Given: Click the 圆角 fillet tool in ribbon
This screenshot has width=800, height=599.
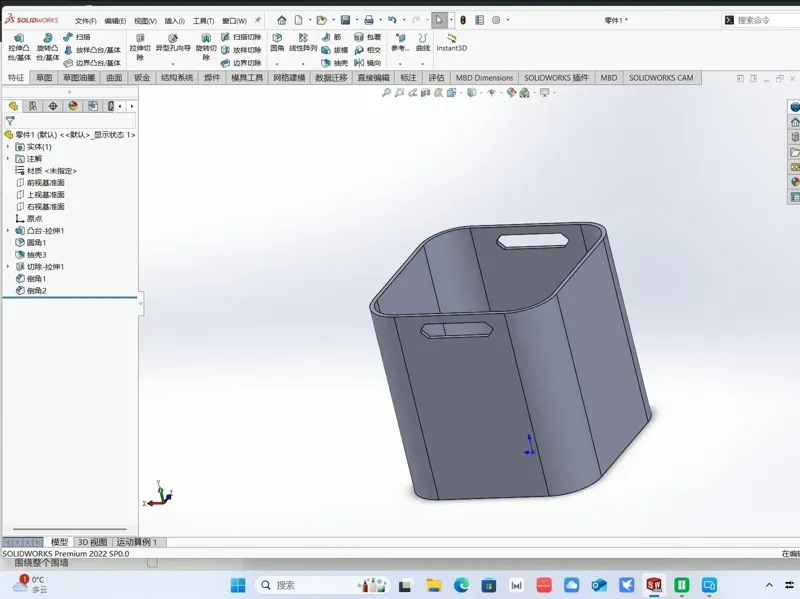Looking at the screenshot, I should (x=277, y=43).
